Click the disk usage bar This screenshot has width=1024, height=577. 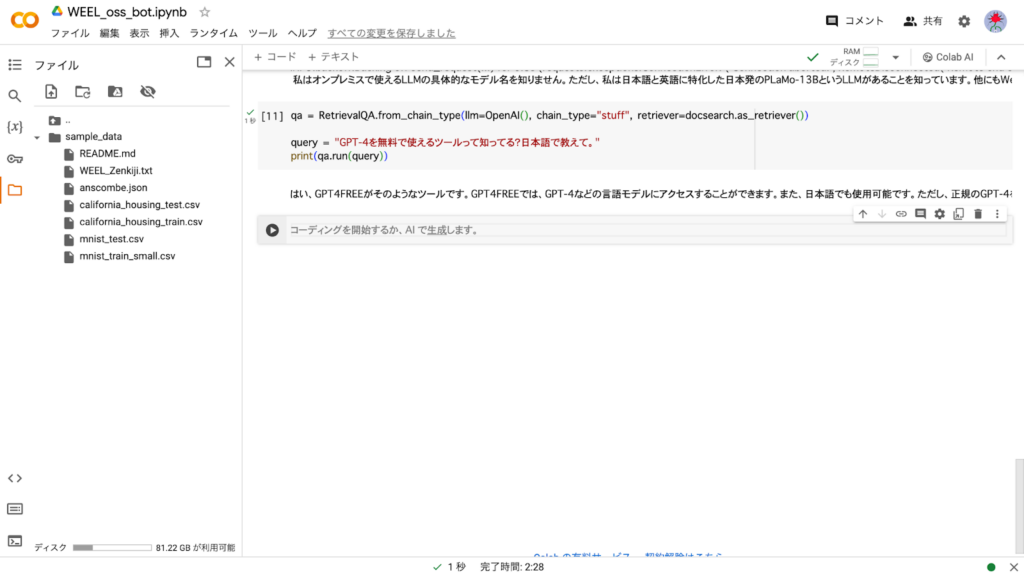(112, 548)
